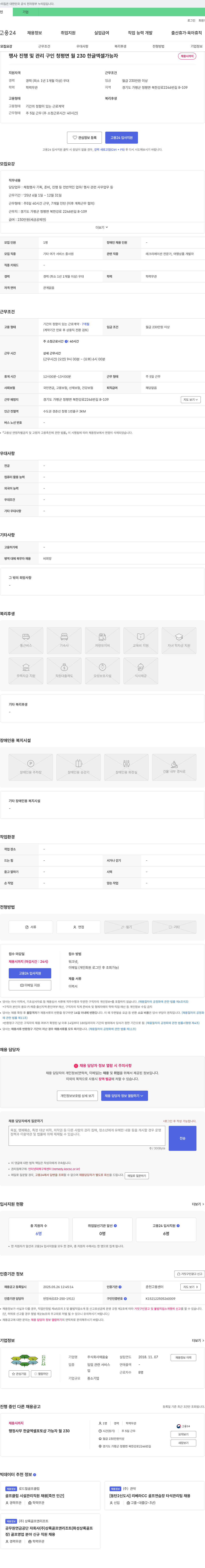
Task: Select the 면접 screening step
Action: click(x=78, y=927)
